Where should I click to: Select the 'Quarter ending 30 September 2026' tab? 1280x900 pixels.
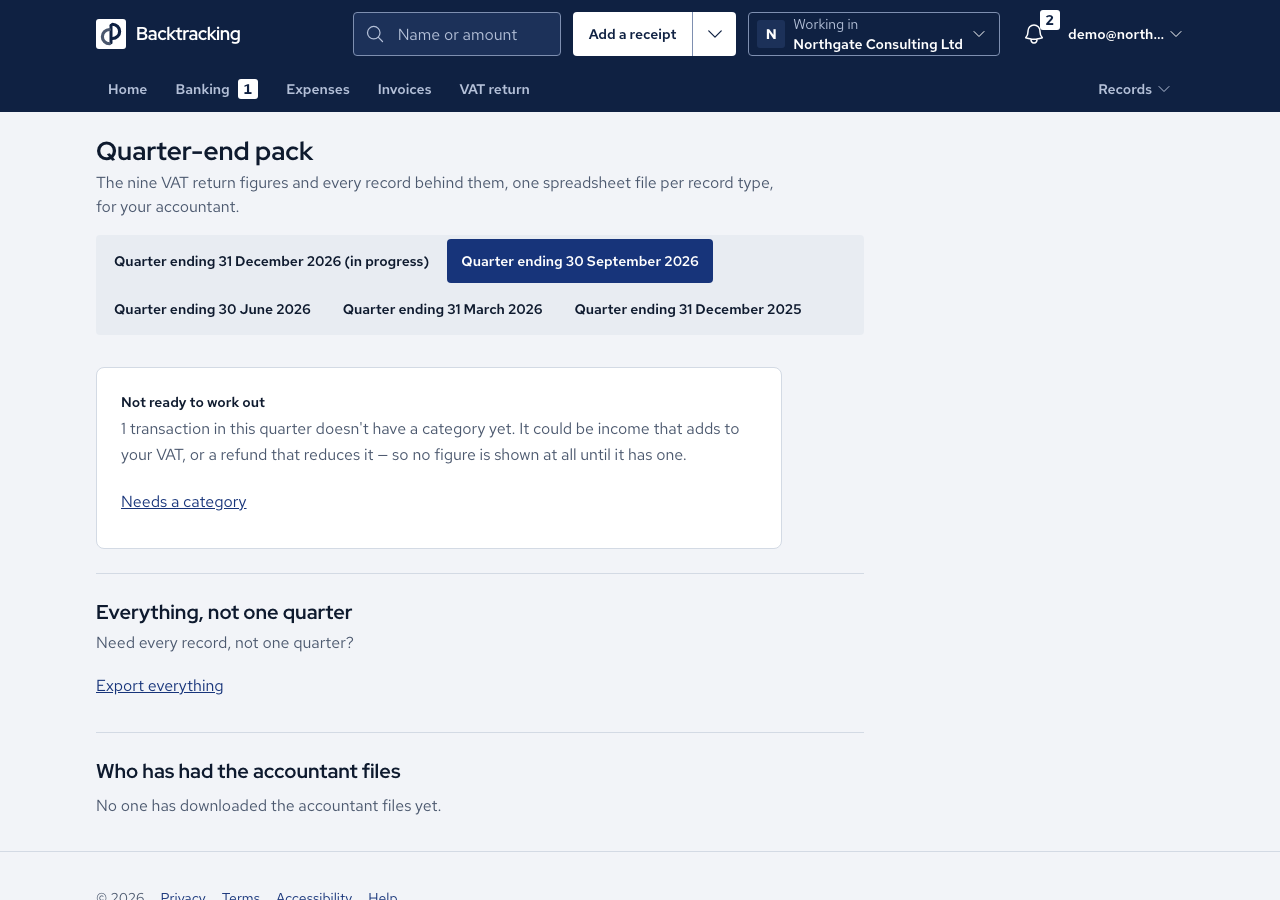tap(580, 261)
